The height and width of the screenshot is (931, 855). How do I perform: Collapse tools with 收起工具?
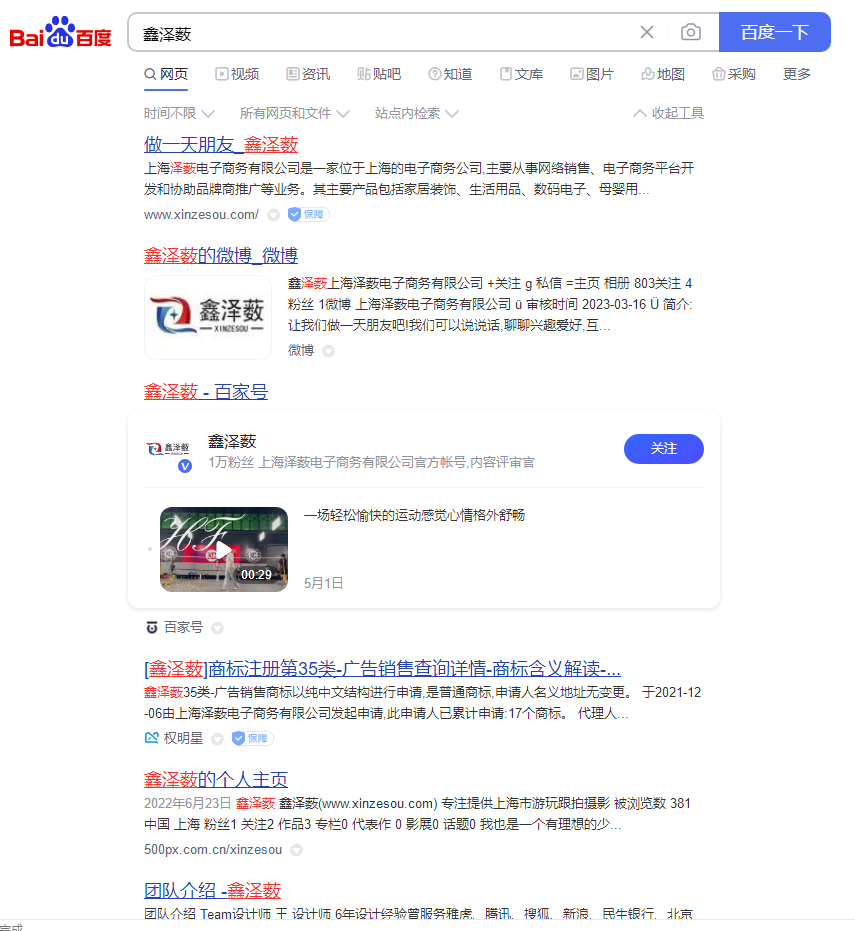[x=669, y=113]
